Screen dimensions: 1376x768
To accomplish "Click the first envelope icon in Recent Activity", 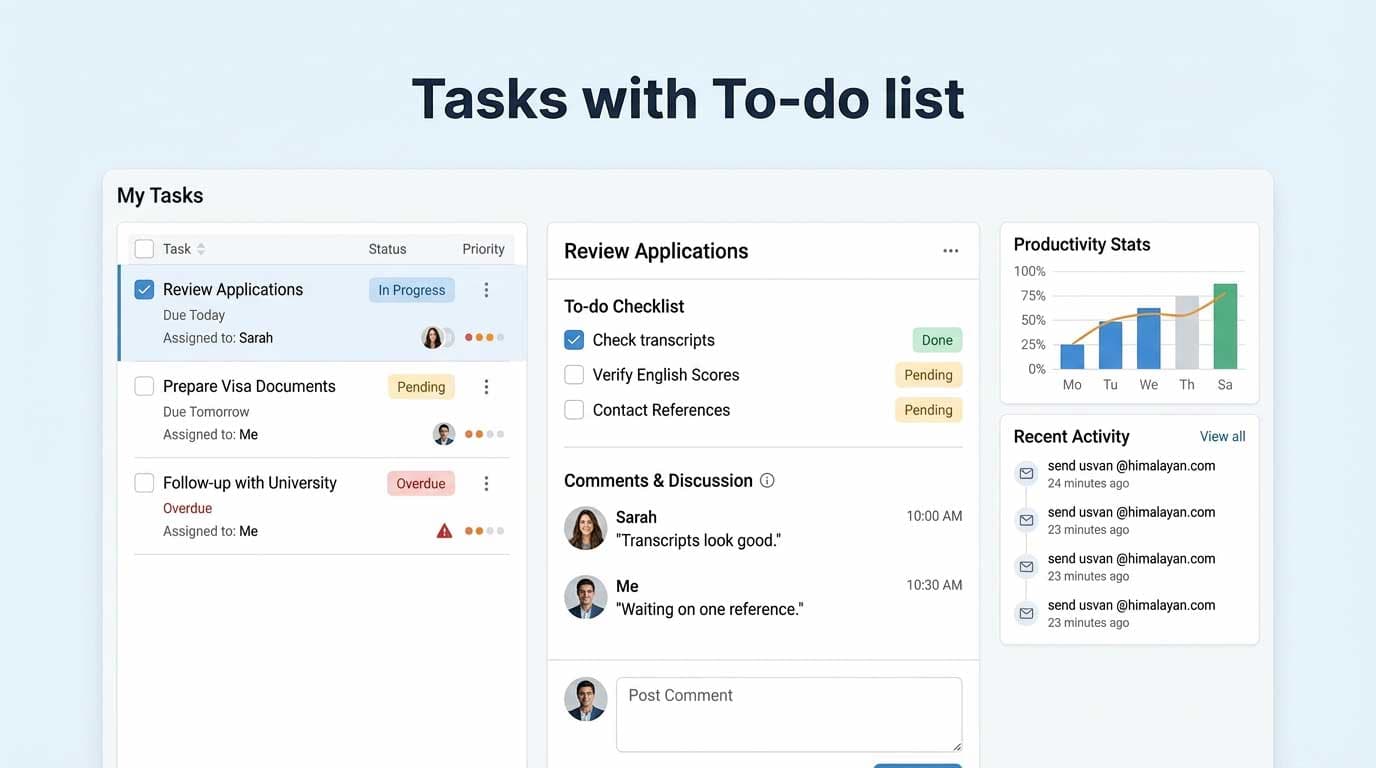I will (1026, 473).
